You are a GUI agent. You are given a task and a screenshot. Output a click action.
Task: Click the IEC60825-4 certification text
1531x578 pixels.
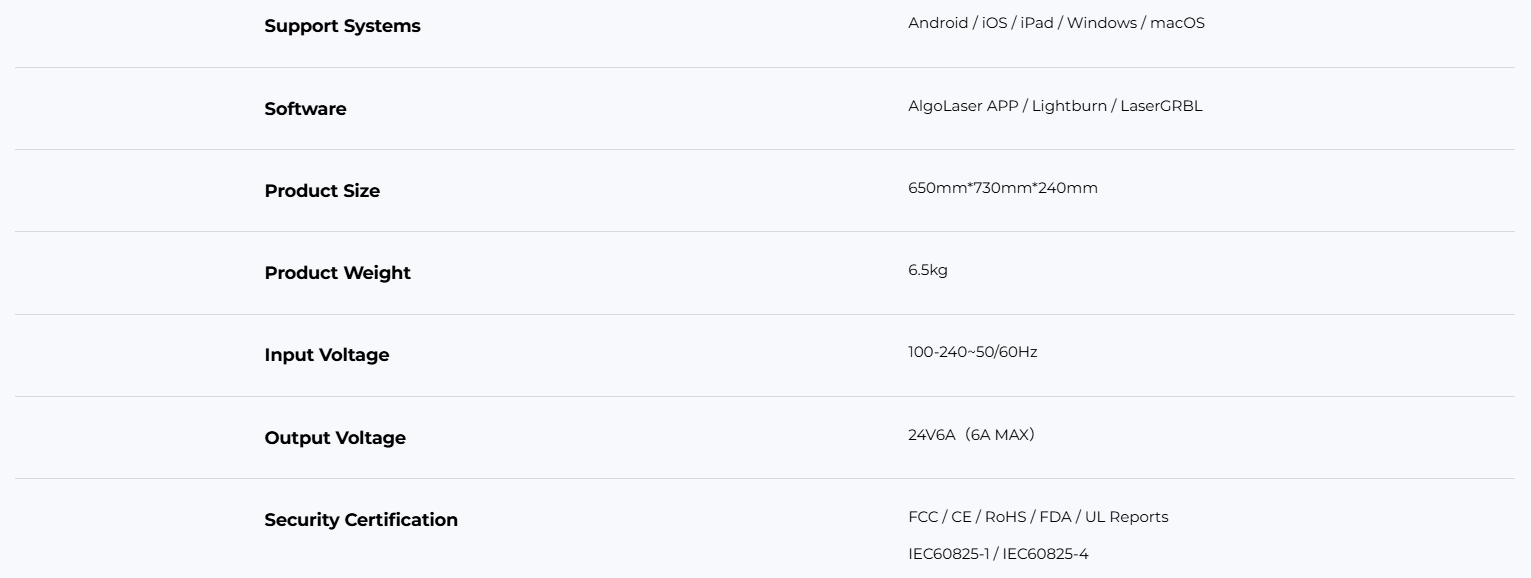pyautogui.click(x=1045, y=554)
